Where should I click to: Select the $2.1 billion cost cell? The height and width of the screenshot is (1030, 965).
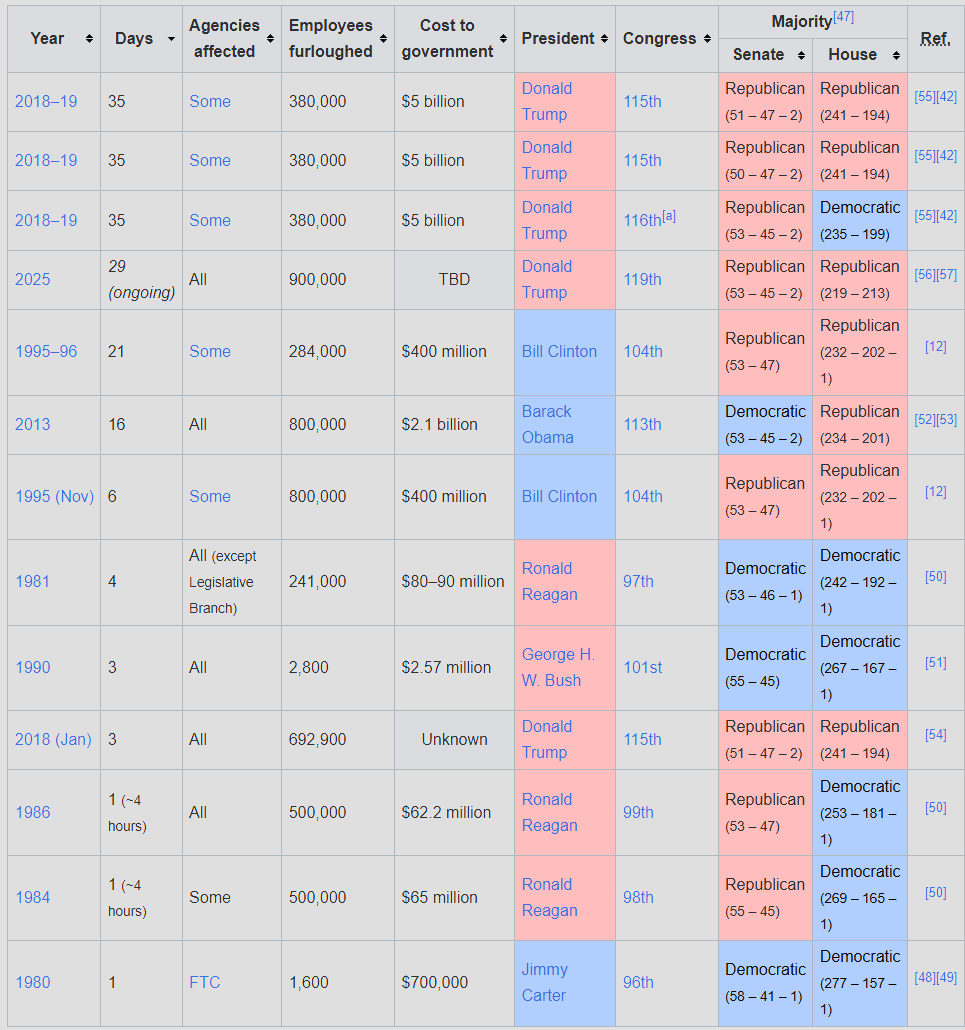(x=454, y=425)
